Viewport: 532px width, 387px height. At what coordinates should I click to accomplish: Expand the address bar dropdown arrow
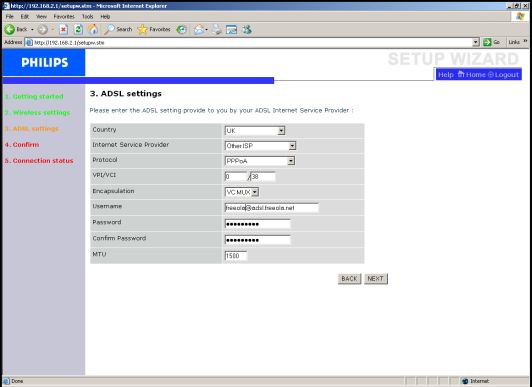click(x=476, y=42)
